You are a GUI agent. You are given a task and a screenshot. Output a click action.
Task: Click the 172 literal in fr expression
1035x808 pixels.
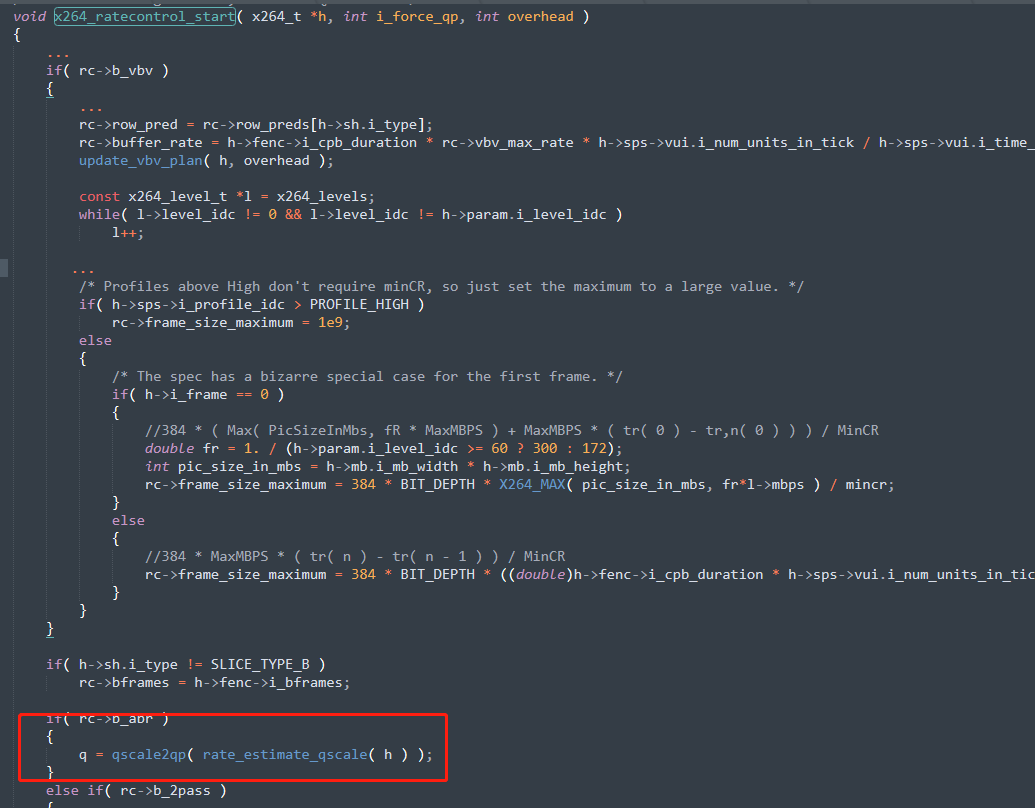[594, 448]
